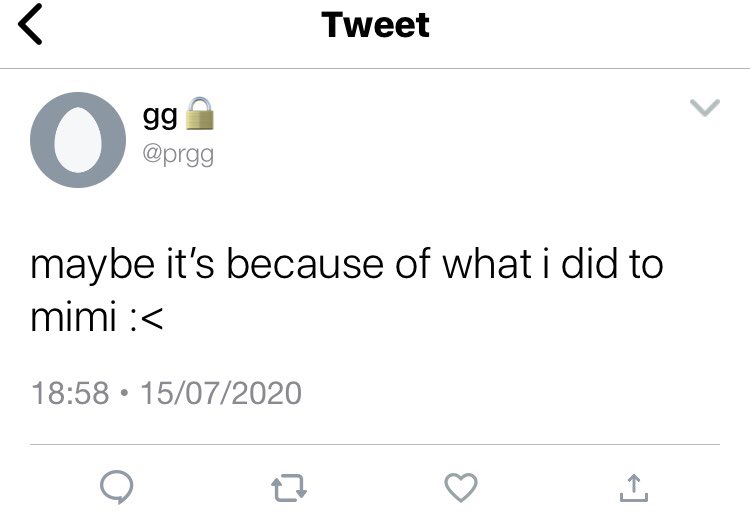The width and height of the screenshot is (750, 527).
Task: Tap the :< emoticon in the tweet
Action: [147, 318]
